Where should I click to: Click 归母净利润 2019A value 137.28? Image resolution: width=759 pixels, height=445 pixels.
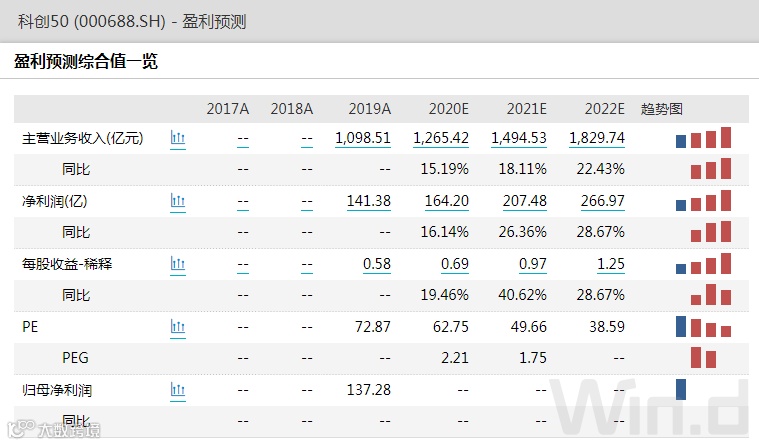pos(368,390)
